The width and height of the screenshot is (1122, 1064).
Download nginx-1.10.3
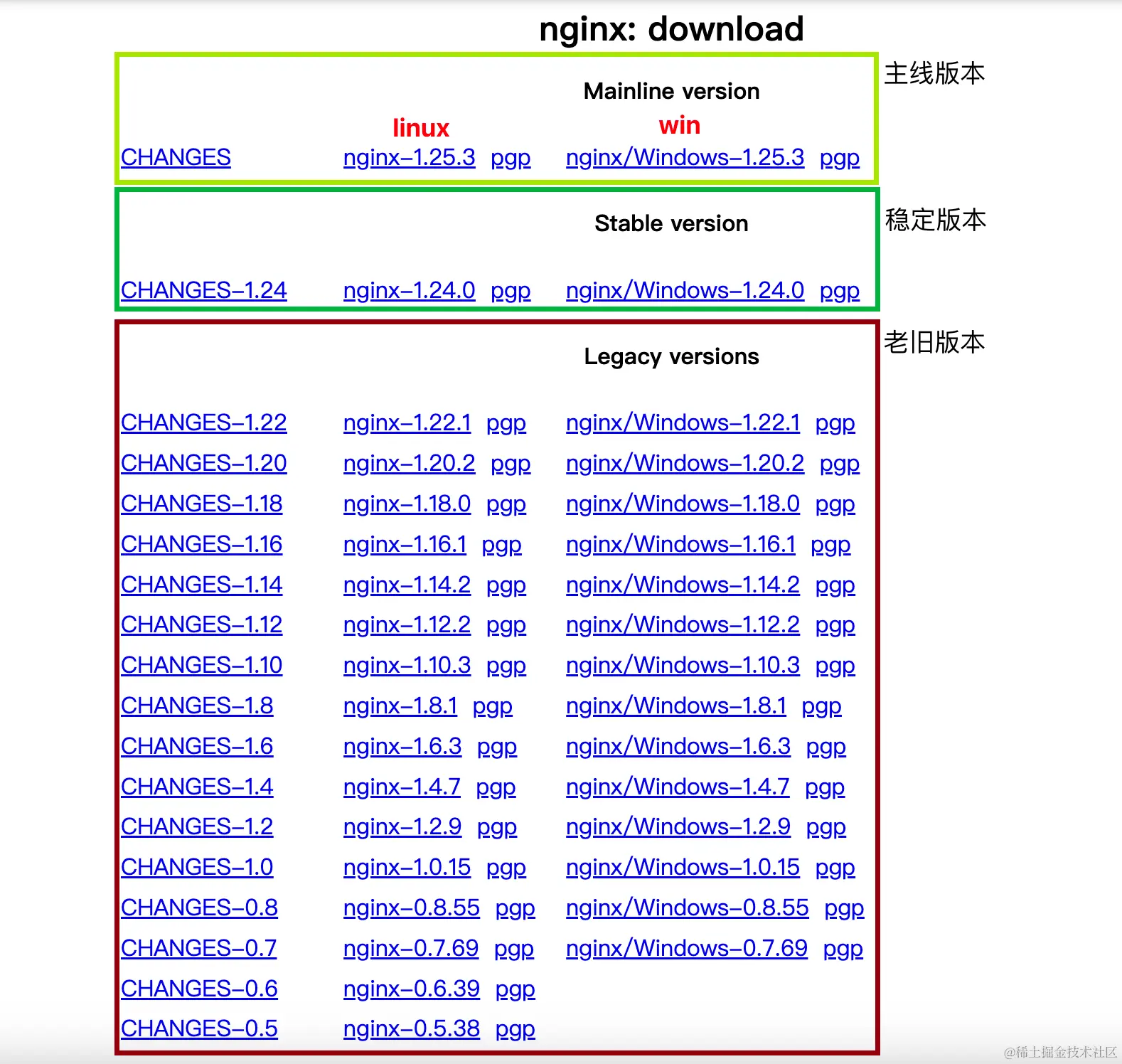(407, 665)
